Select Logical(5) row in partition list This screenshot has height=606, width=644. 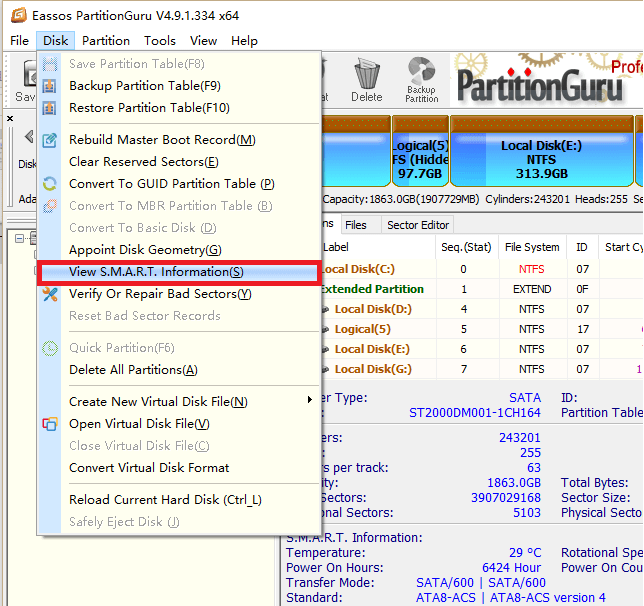(x=482, y=329)
